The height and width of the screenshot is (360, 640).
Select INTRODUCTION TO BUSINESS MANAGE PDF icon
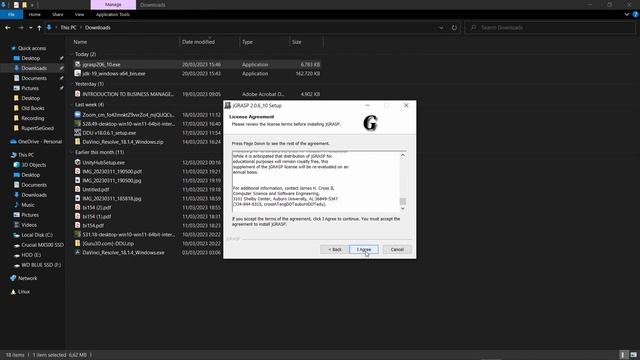(x=78, y=94)
